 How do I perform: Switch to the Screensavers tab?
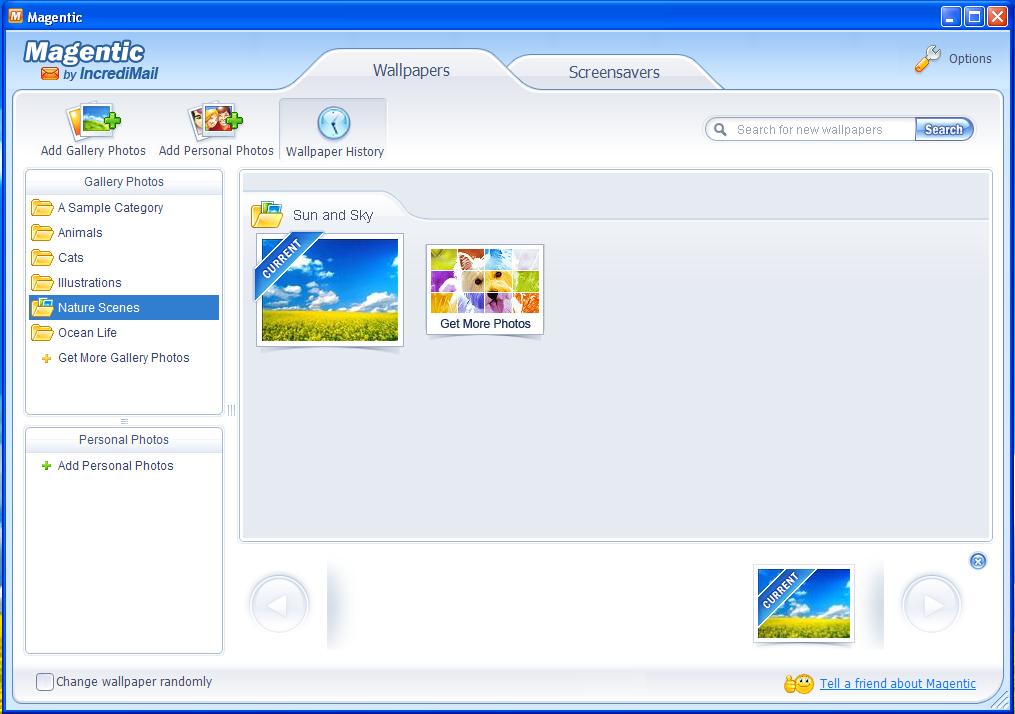tap(614, 72)
